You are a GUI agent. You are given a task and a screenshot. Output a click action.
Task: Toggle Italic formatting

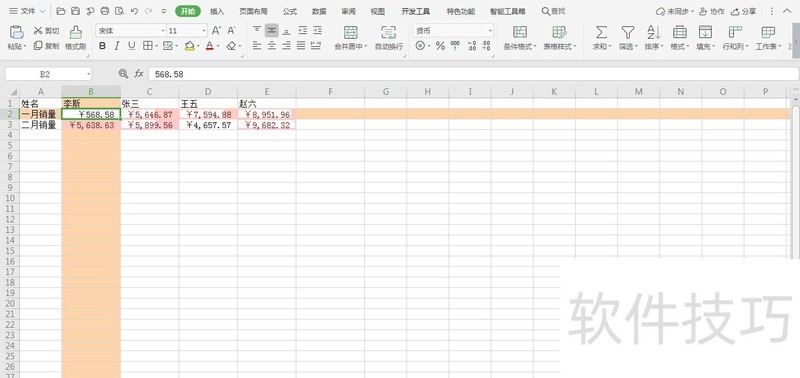coord(117,46)
